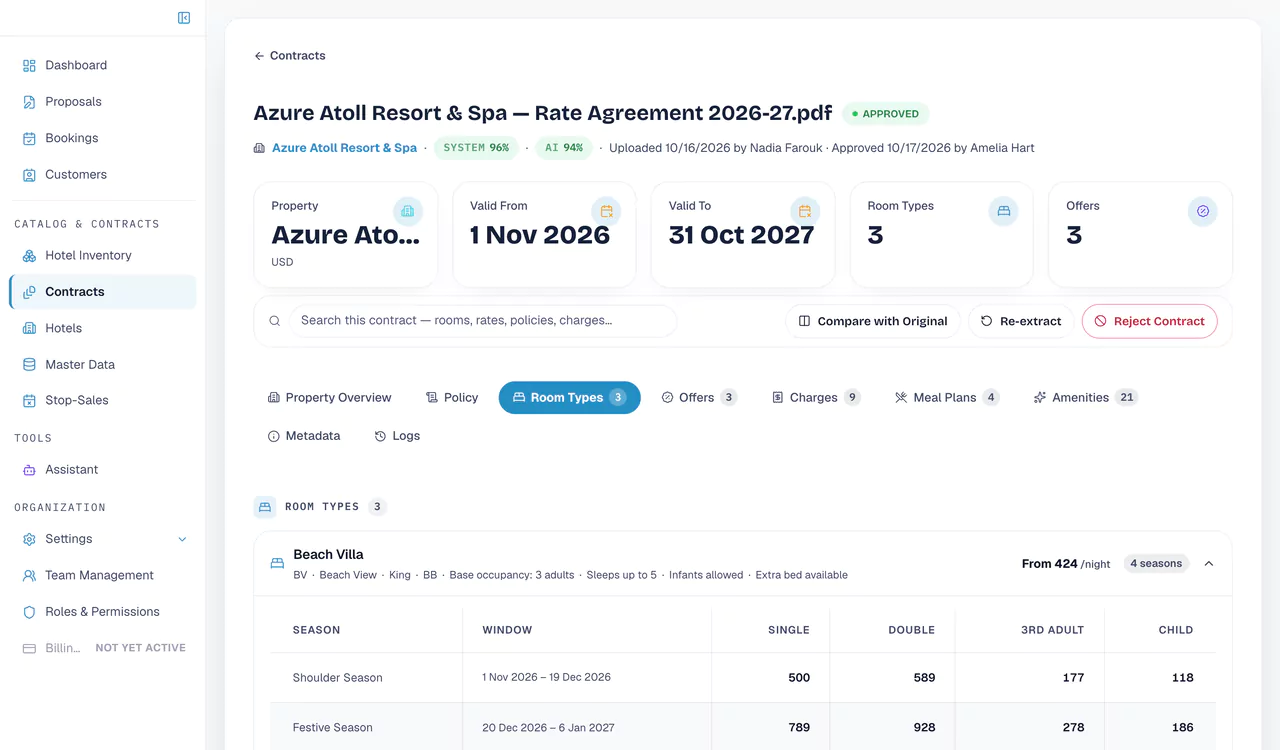Click the Room Types bed icon card
Viewport: 1280px width, 750px height.
pyautogui.click(x=1004, y=211)
